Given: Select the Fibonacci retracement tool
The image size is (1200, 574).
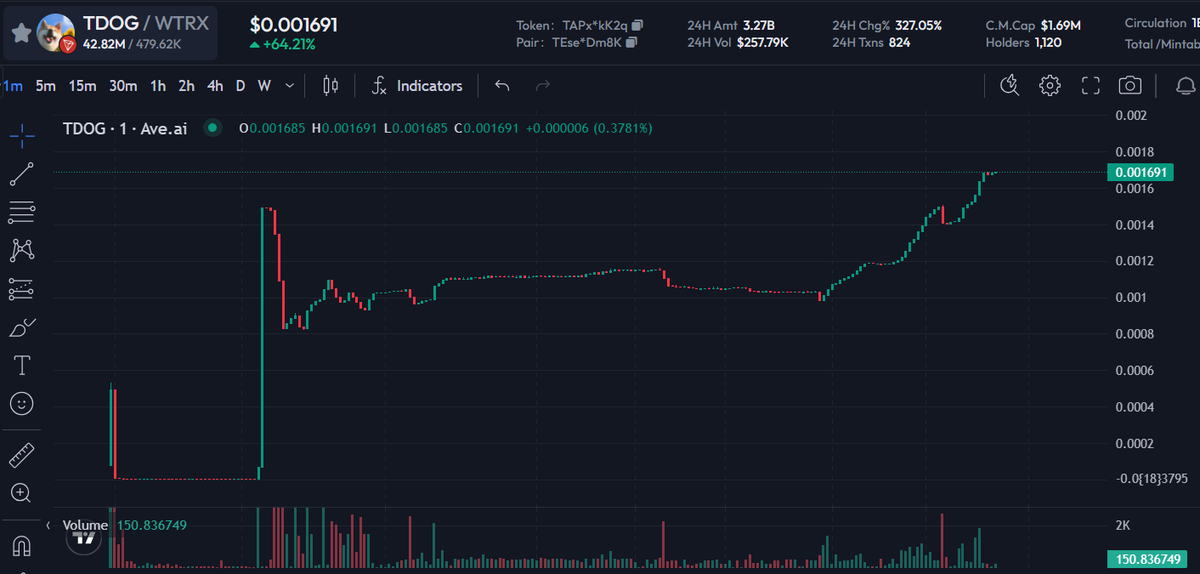Looking at the screenshot, I should click(22, 212).
